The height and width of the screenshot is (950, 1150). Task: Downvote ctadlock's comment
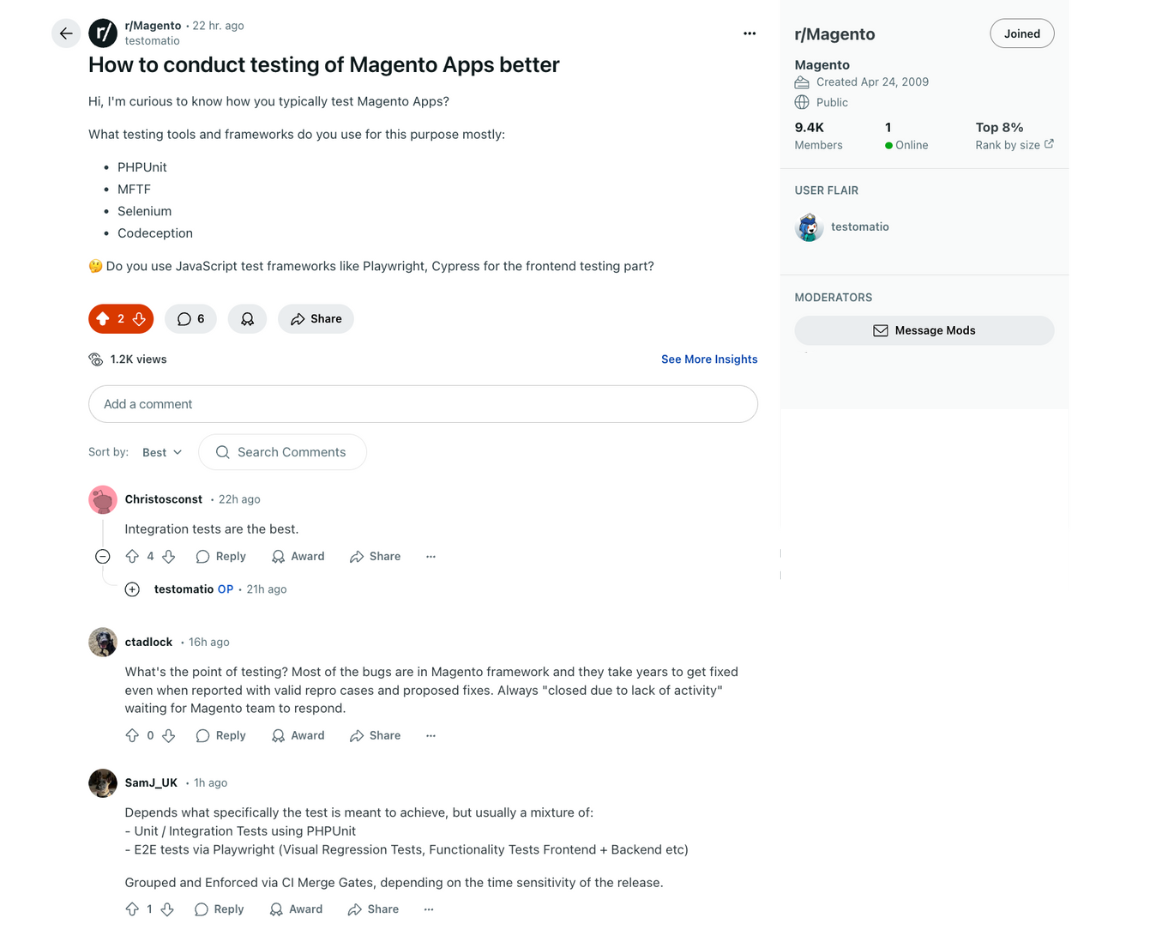[x=167, y=735]
